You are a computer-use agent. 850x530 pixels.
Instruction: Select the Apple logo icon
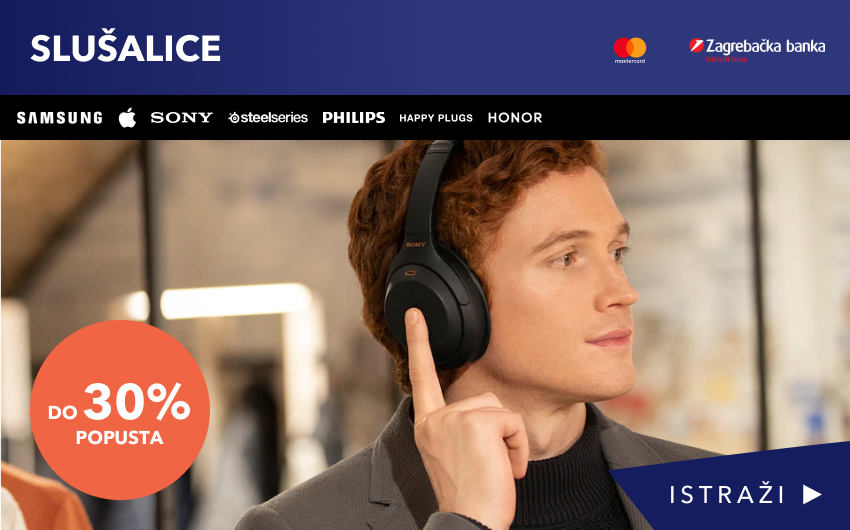point(127,117)
